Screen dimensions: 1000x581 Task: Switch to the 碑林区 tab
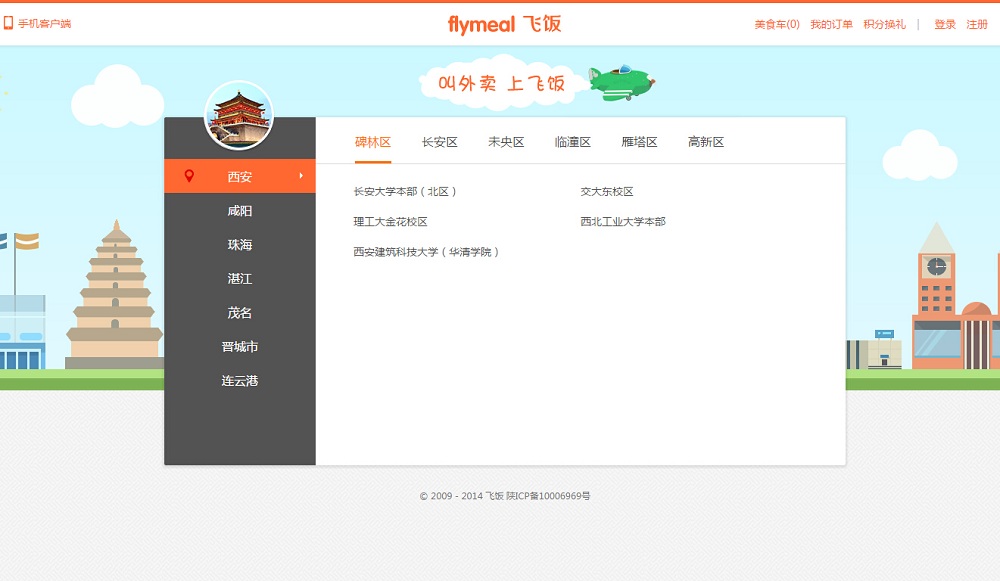point(373,142)
